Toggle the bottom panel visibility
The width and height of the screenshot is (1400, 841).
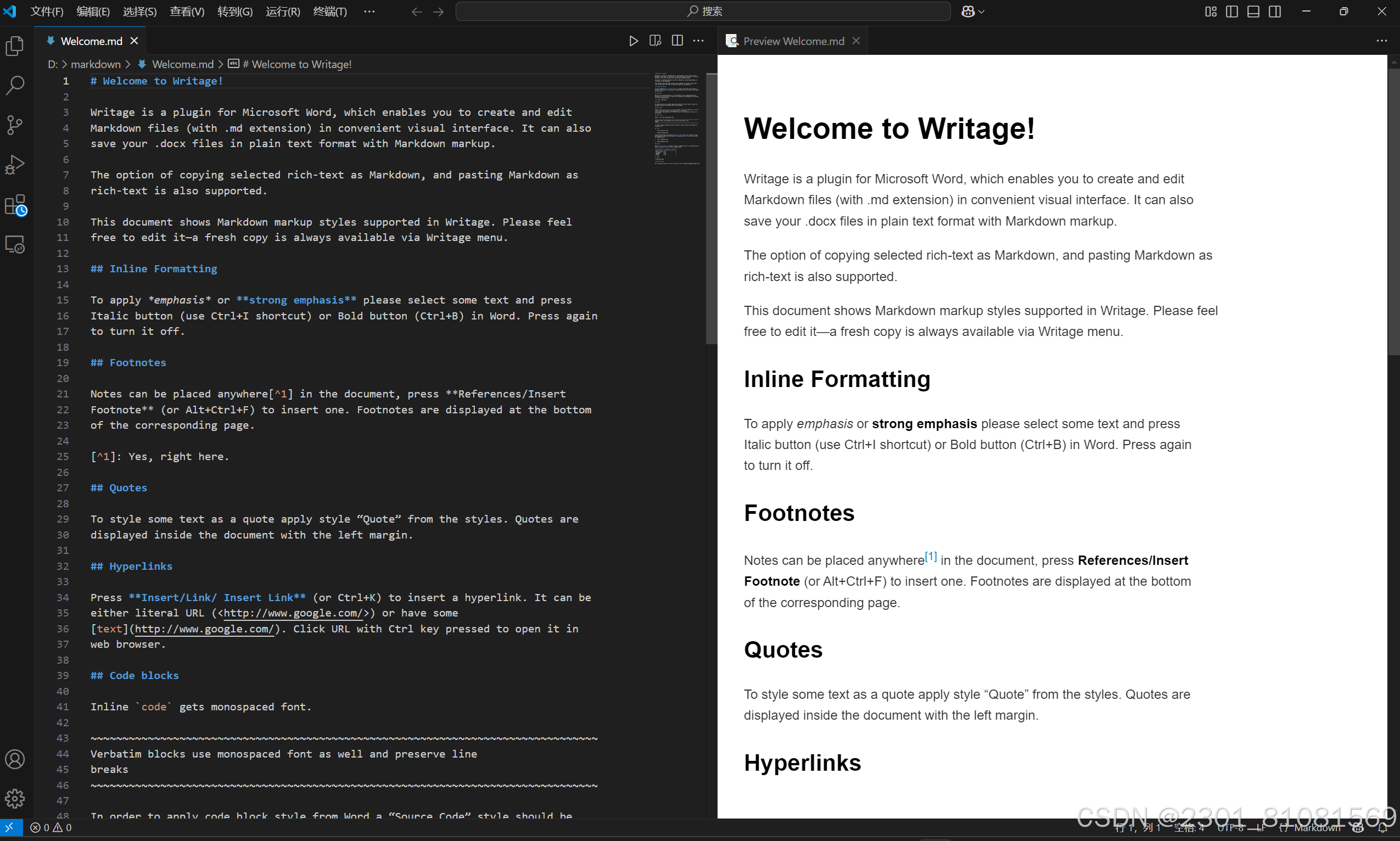click(x=1253, y=12)
